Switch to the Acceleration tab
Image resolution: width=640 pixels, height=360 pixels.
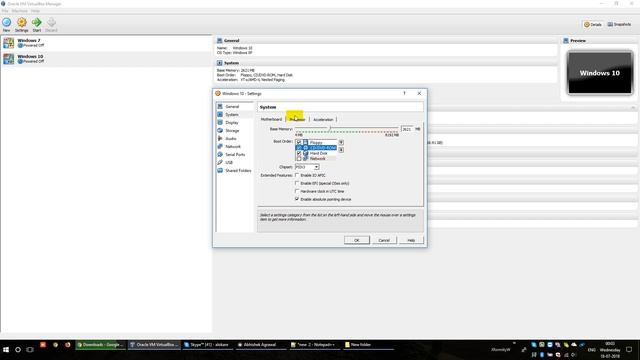point(323,120)
